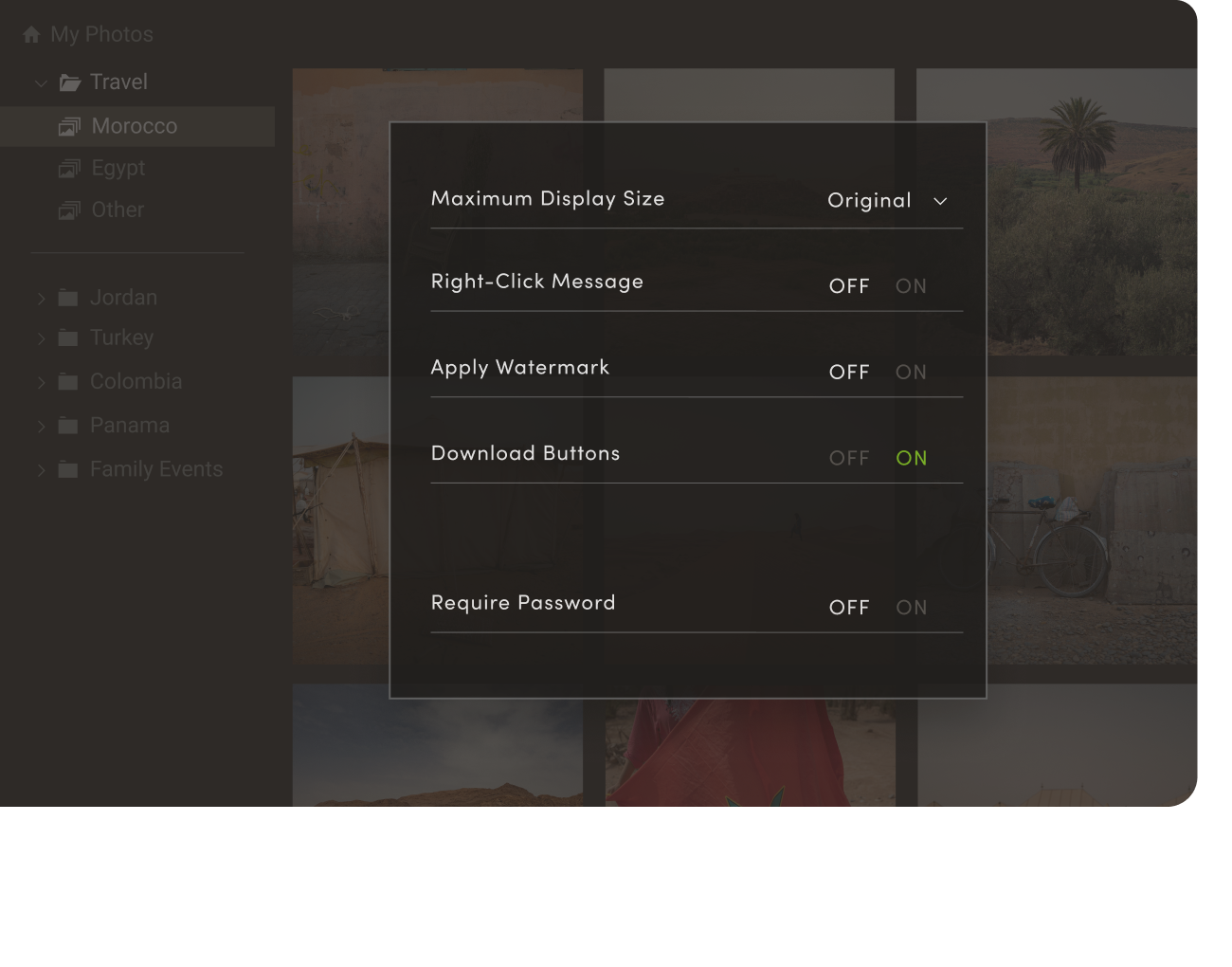The image size is (1232, 967).
Task: Click the Egypt gallery icon
Action: 69,169
